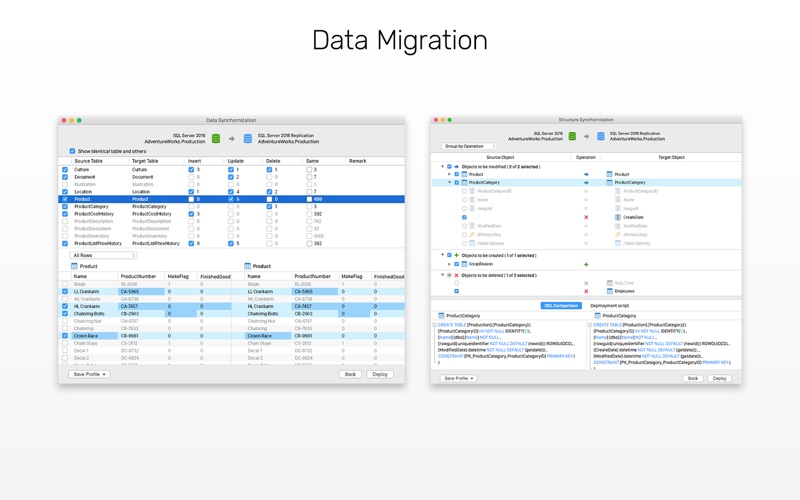The height and width of the screenshot is (500, 800).
Task: Collapse the Objects to be modified group
Action: pos(442,167)
